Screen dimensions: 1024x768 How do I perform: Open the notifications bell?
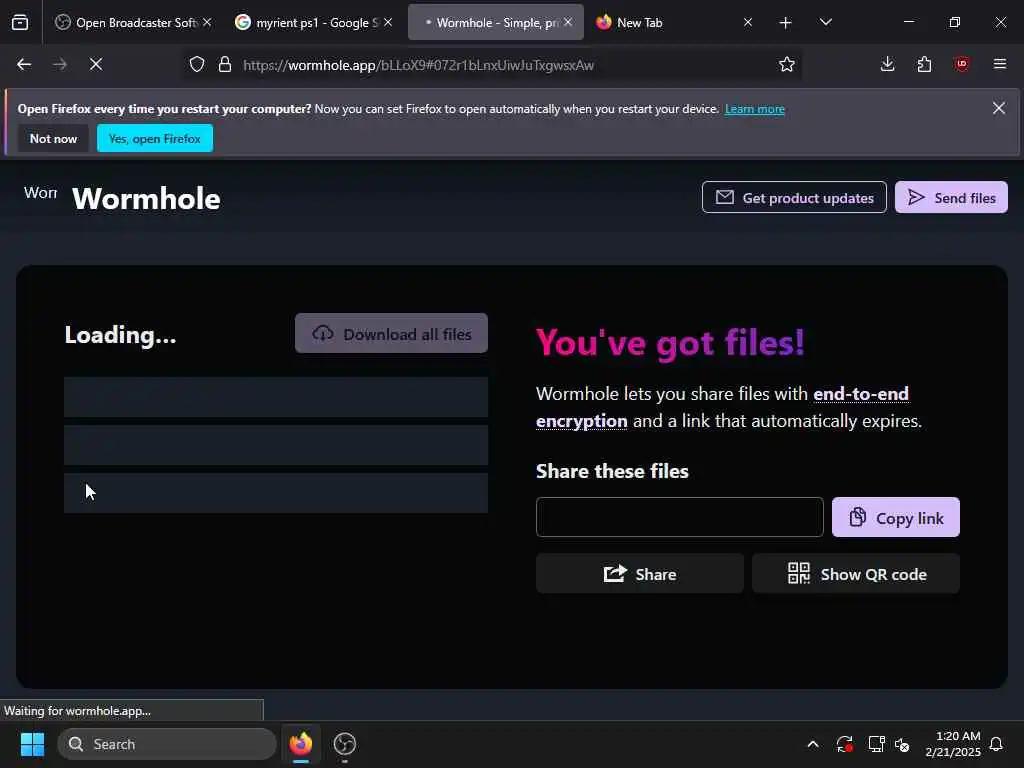click(x=996, y=744)
